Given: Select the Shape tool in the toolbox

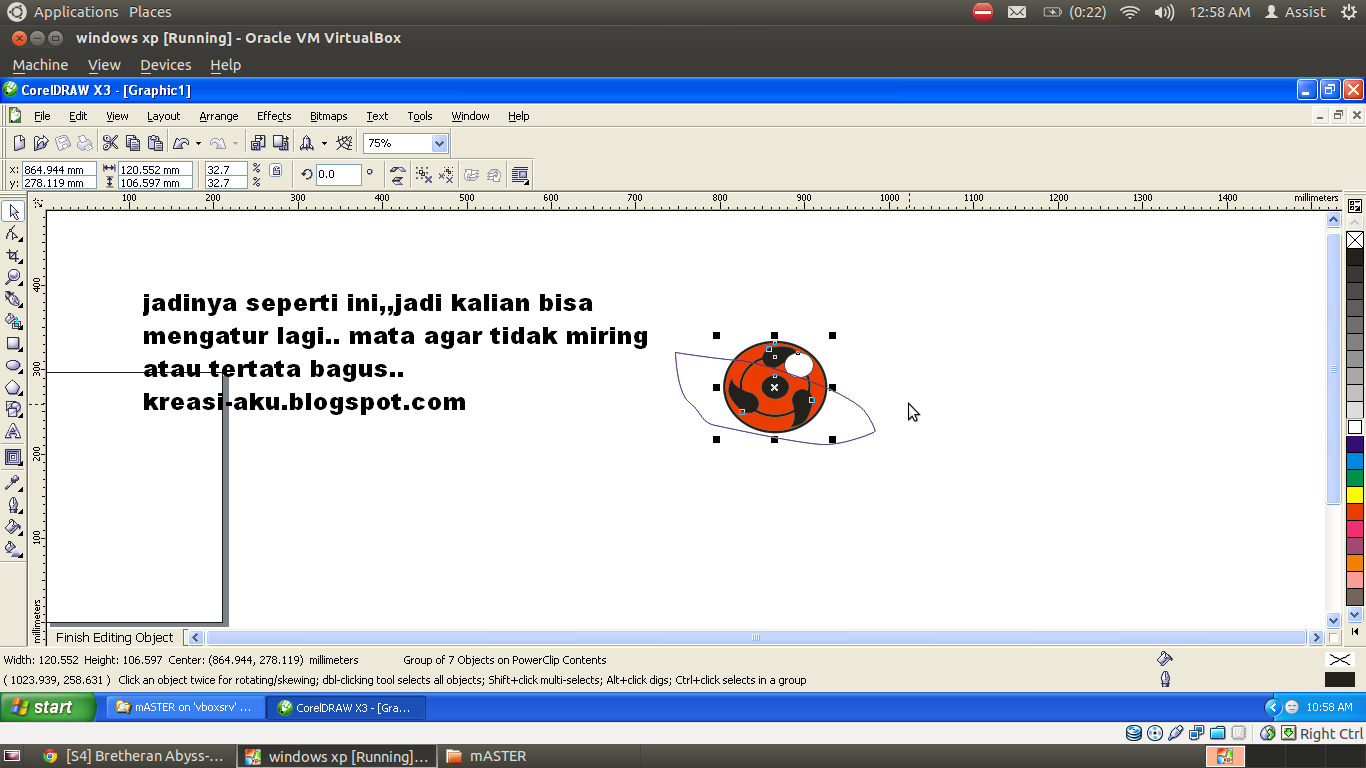Looking at the screenshot, I should (x=13, y=233).
